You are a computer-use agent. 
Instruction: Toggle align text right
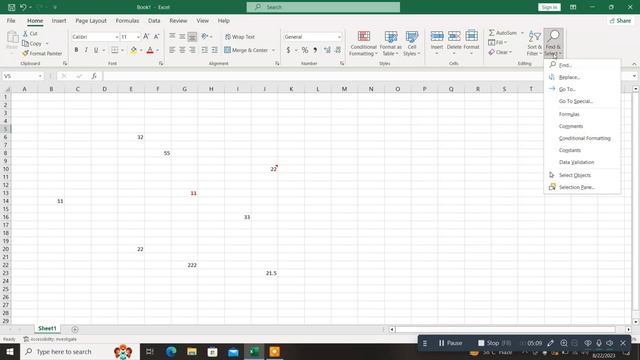(x=192, y=50)
